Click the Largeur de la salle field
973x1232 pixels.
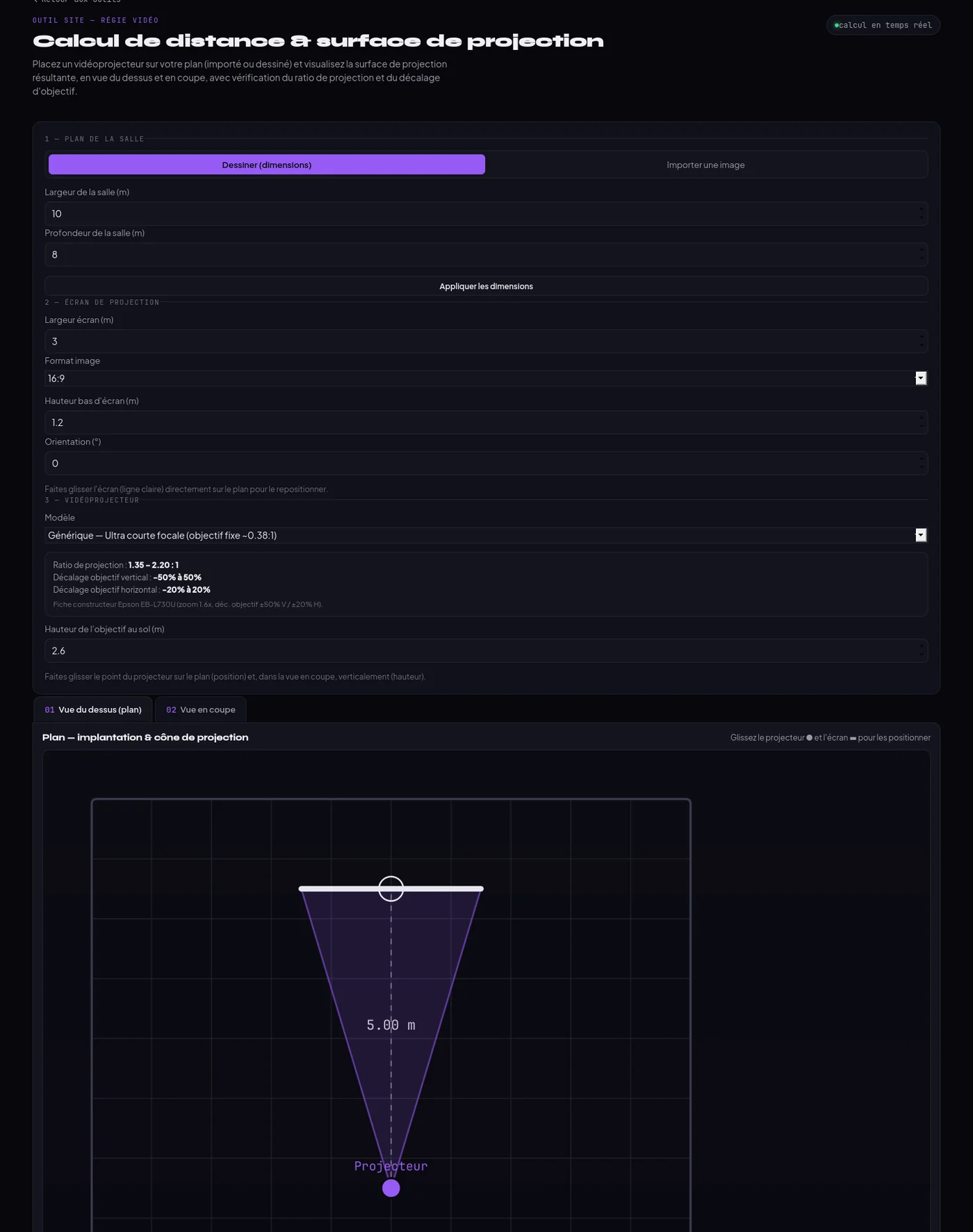tap(486, 213)
